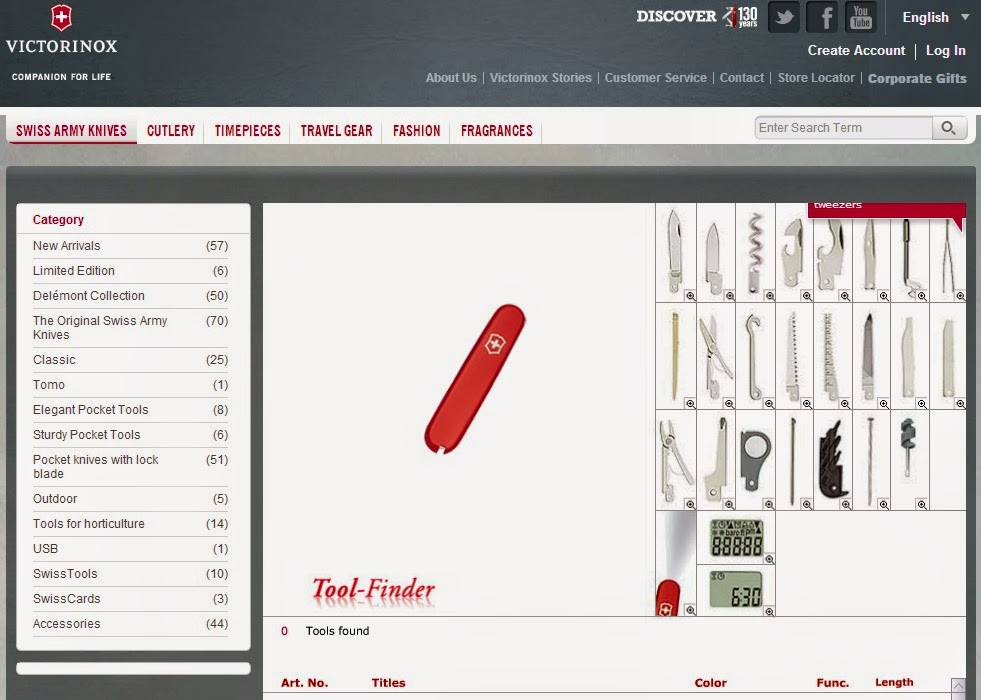Click magnifier icon on the pliers cell
The image size is (981, 700).
[x=690, y=504]
